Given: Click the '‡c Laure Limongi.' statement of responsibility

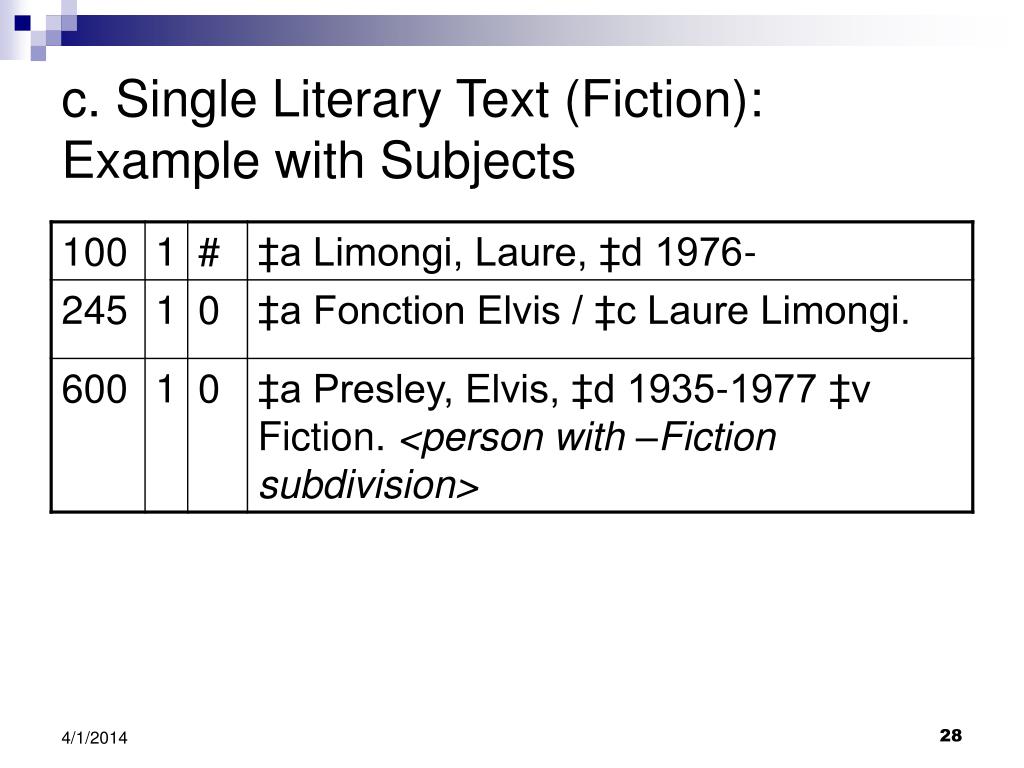Looking at the screenshot, I should point(752,312).
